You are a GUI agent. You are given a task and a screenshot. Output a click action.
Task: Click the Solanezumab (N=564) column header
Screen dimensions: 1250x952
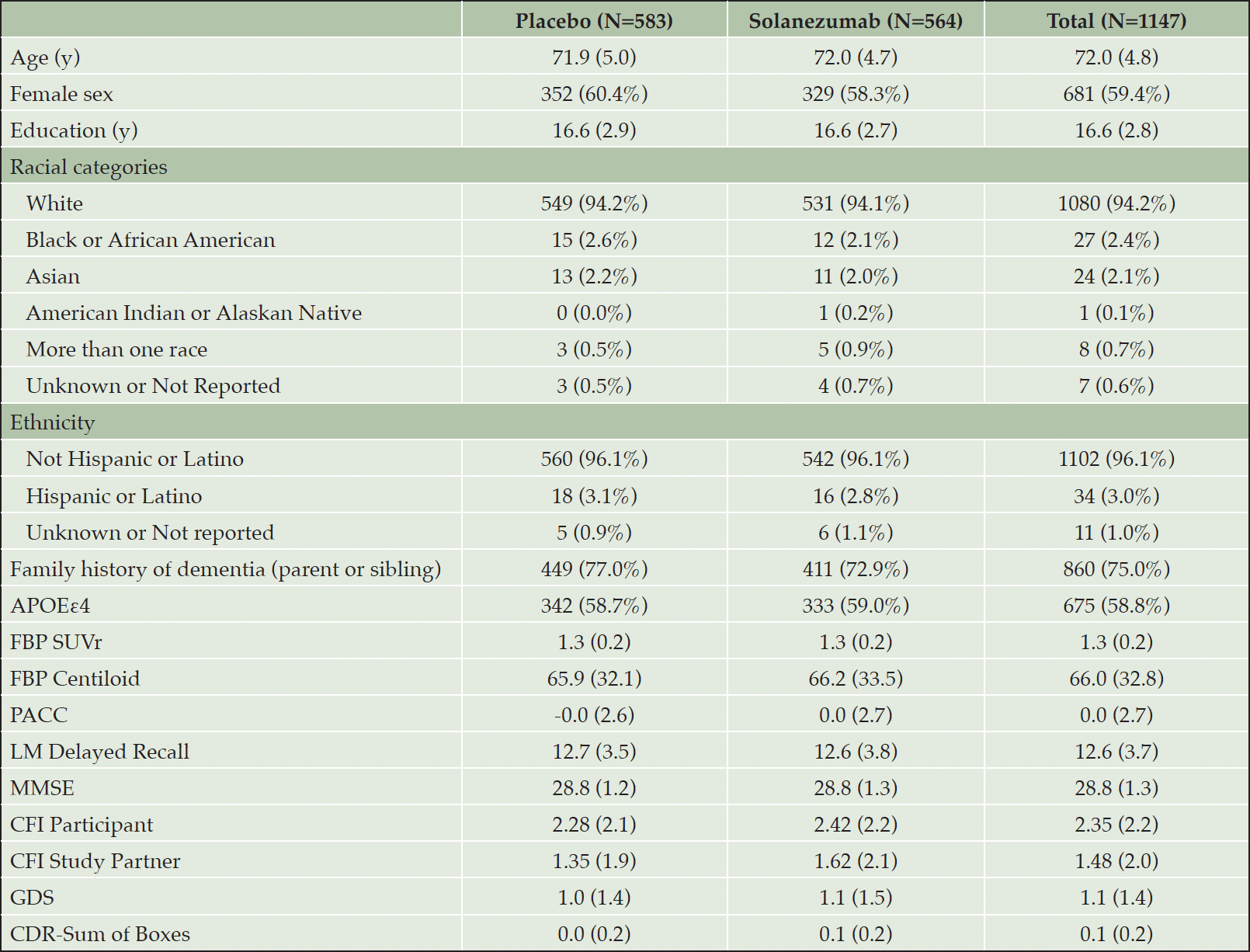point(856,21)
